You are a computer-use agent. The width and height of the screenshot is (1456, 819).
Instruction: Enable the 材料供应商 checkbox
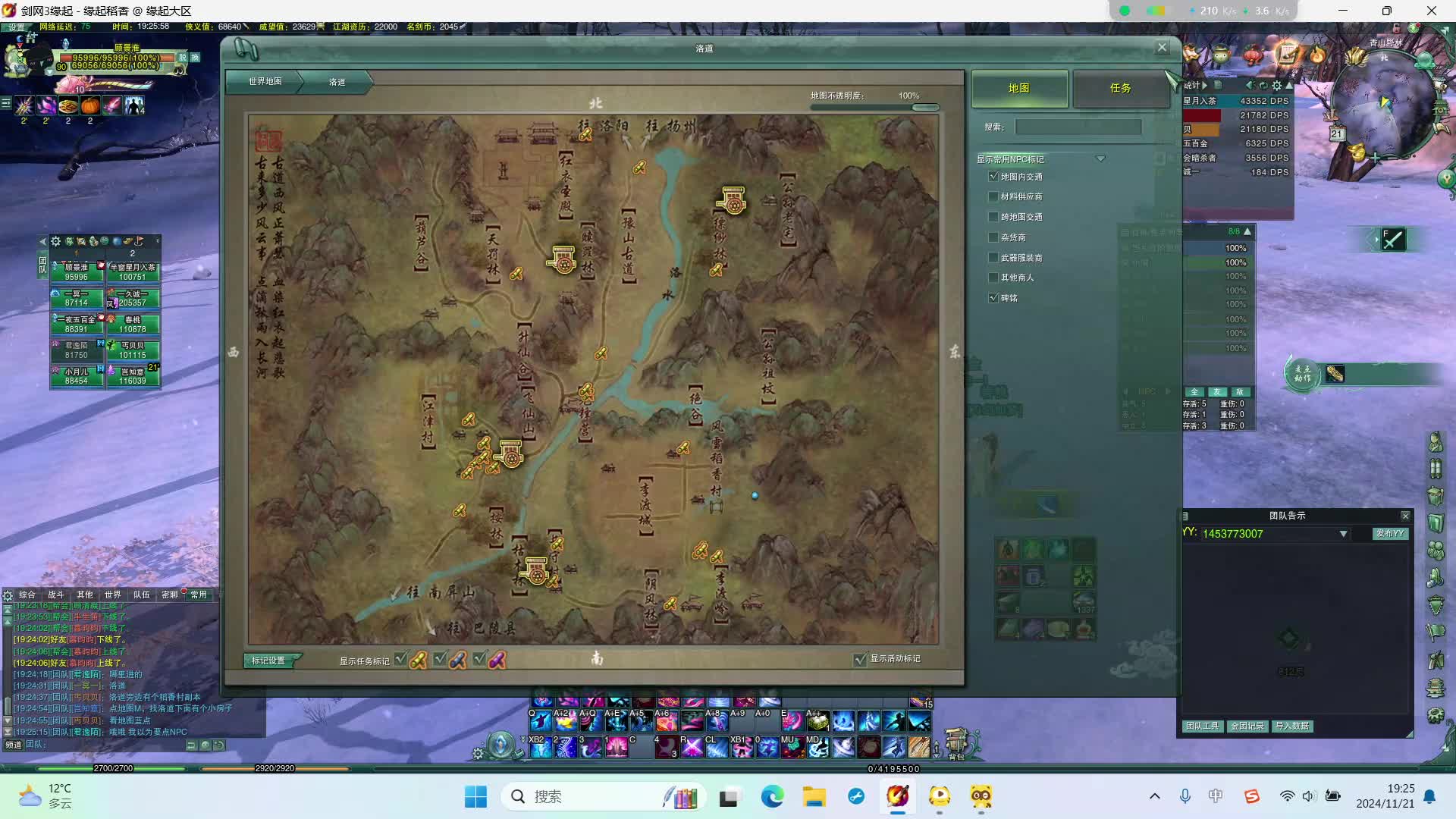tap(993, 196)
